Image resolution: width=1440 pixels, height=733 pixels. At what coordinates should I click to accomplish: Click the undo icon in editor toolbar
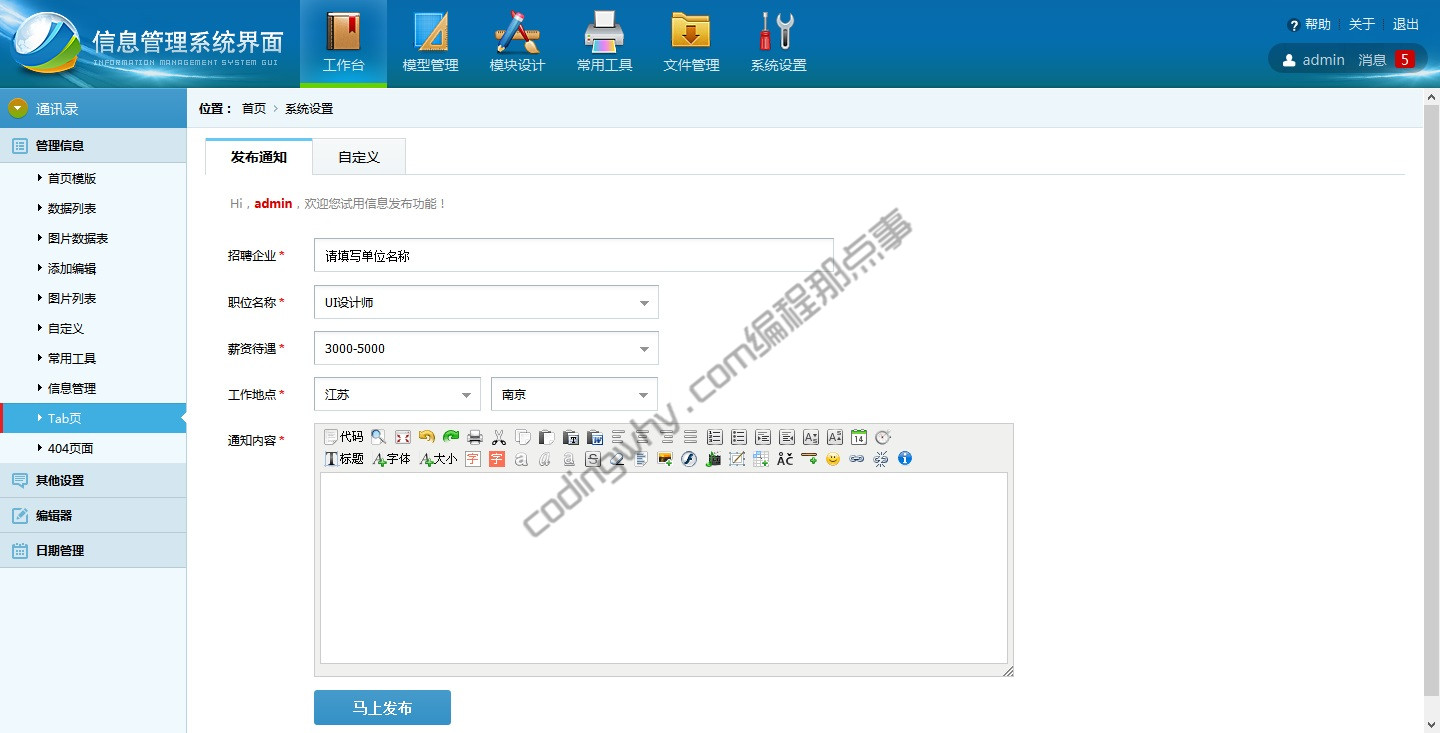tap(426, 437)
